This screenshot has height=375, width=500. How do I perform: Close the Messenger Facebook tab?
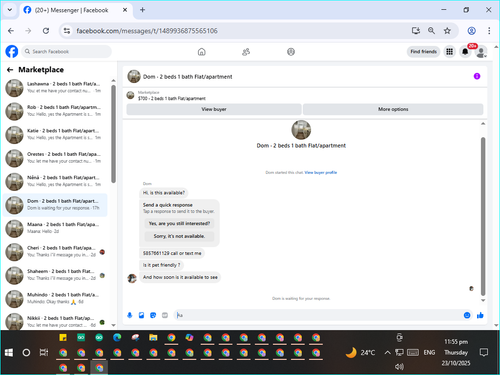point(125,10)
